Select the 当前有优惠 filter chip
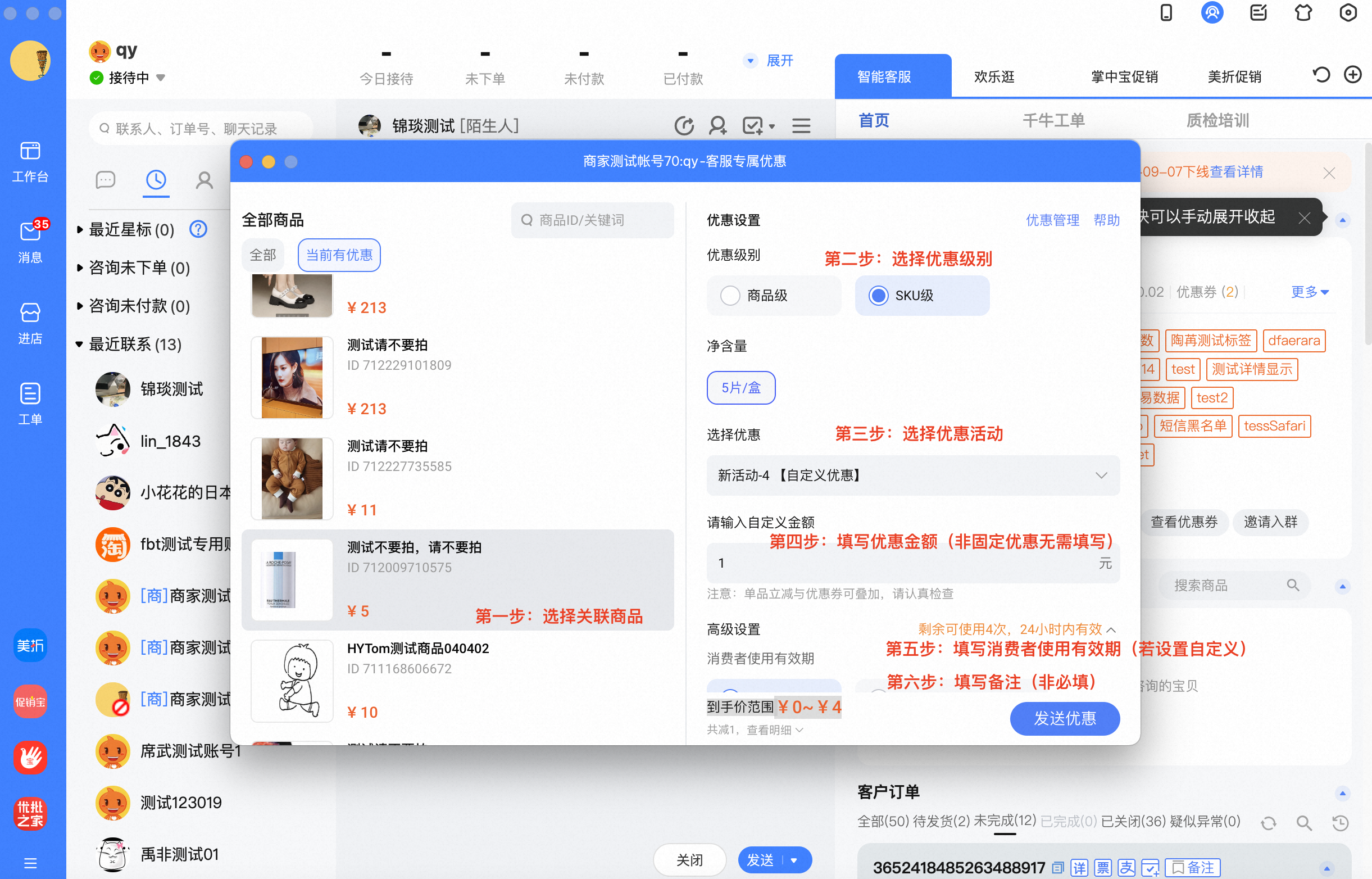This screenshot has width=1372, height=879. click(339, 255)
